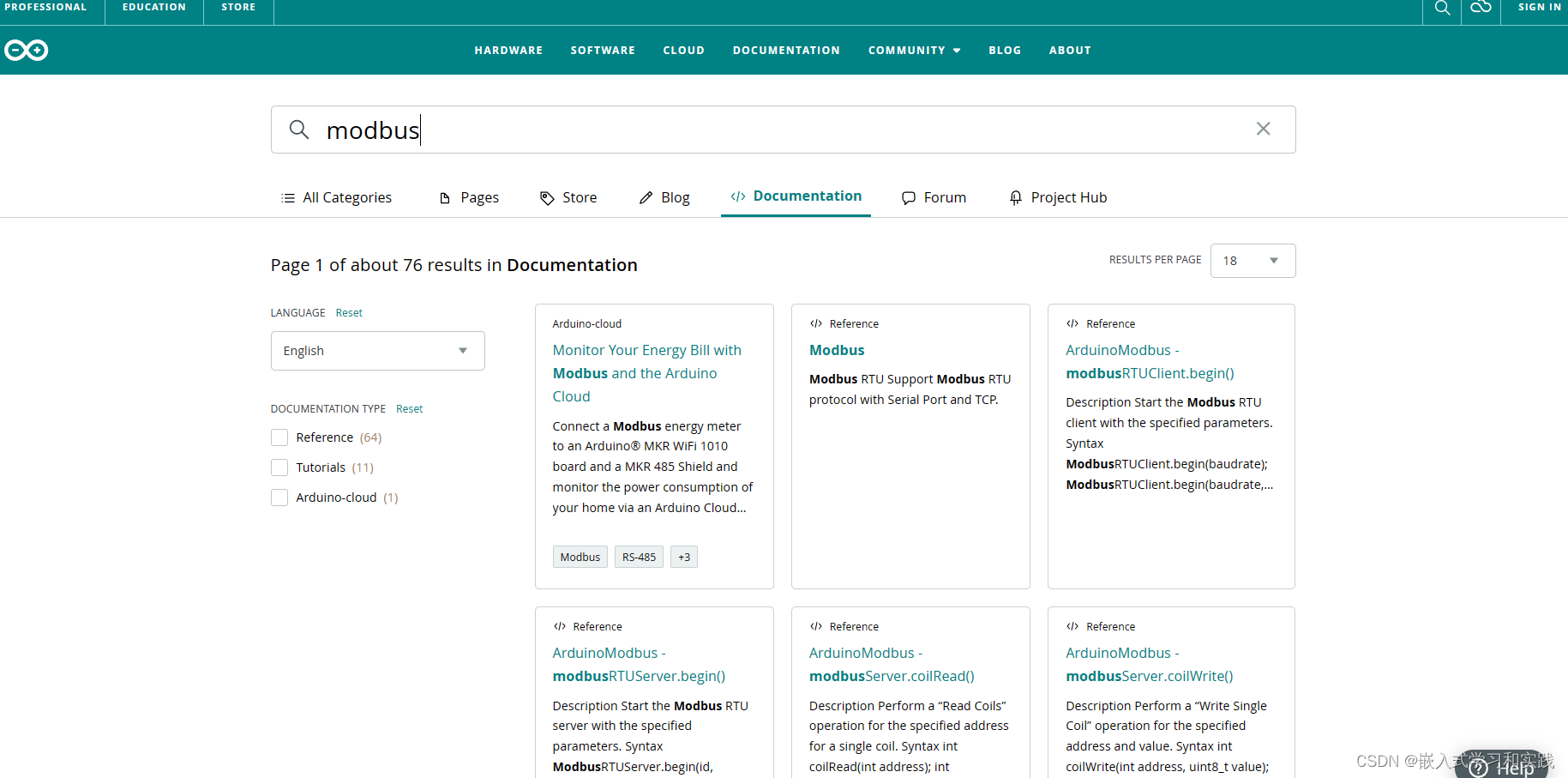
Task: Switch to the Pages tab
Action: [469, 198]
